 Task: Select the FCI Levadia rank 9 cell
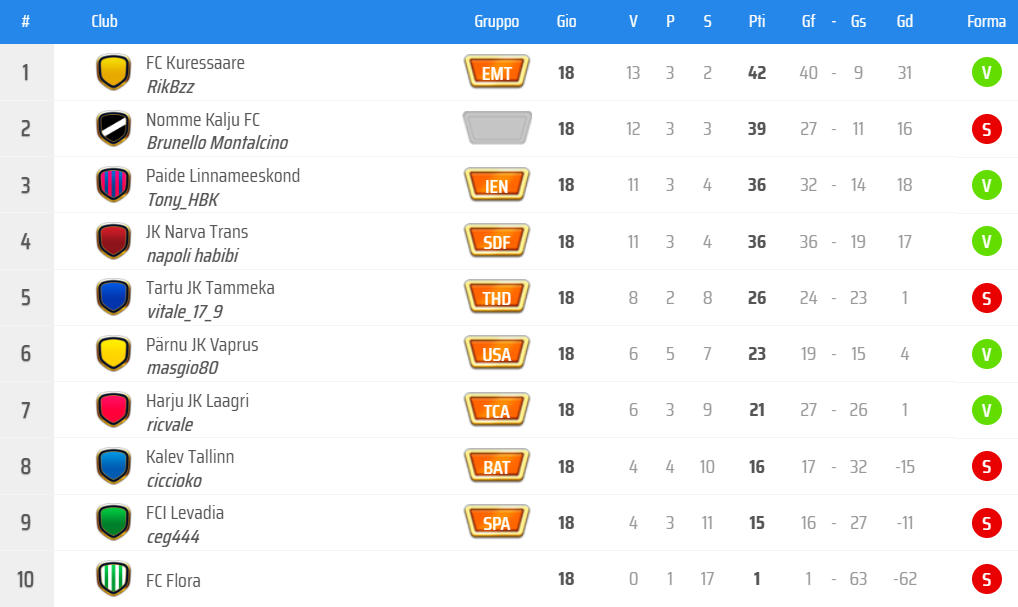coord(26,522)
